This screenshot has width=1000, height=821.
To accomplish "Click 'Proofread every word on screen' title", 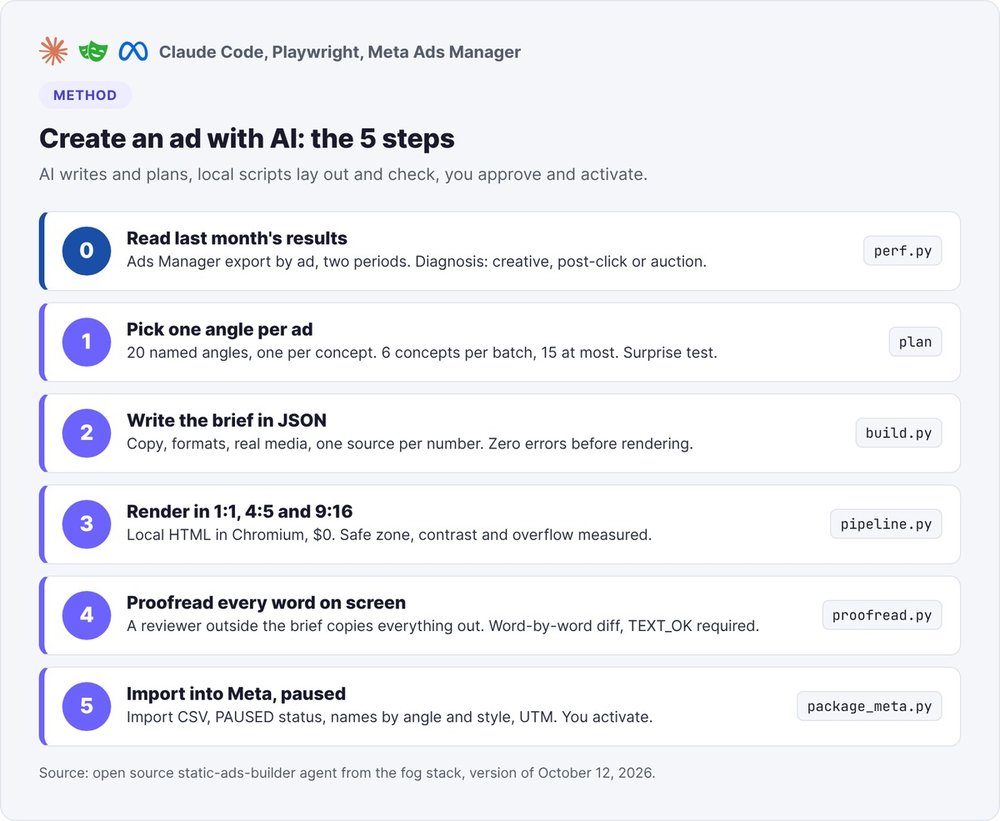I will click(266, 603).
